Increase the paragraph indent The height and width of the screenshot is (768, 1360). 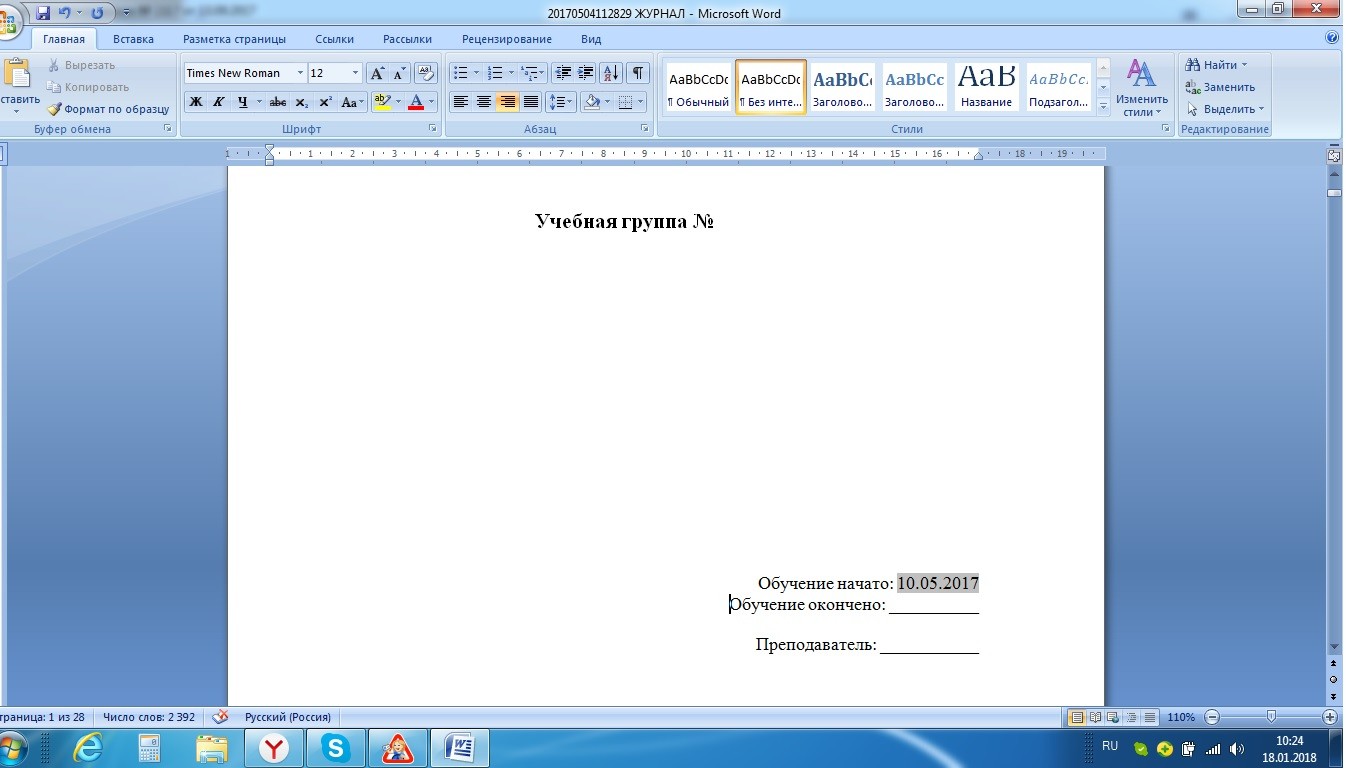(586, 73)
